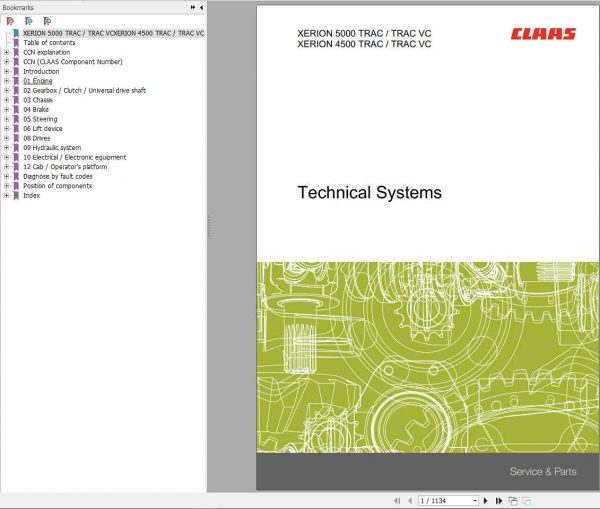Open the 01 Engine bookmark

(x=38, y=81)
